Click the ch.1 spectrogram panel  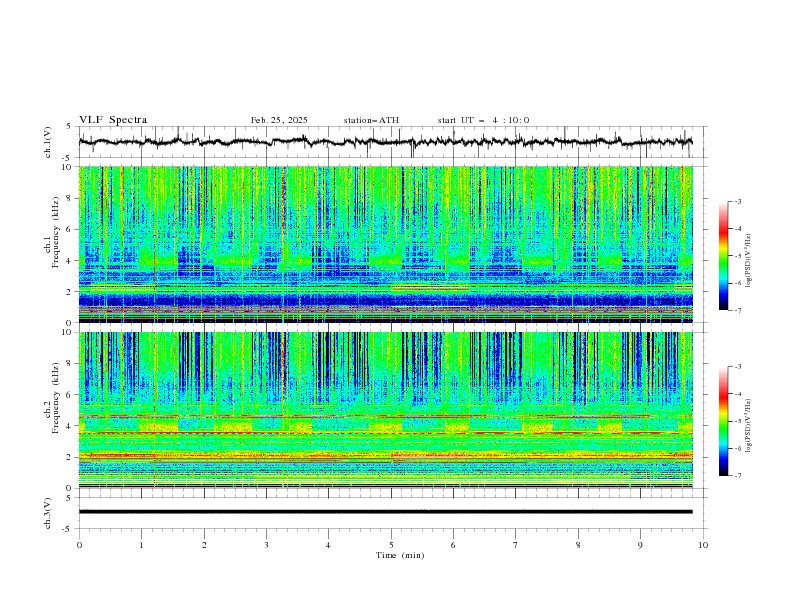coord(386,244)
